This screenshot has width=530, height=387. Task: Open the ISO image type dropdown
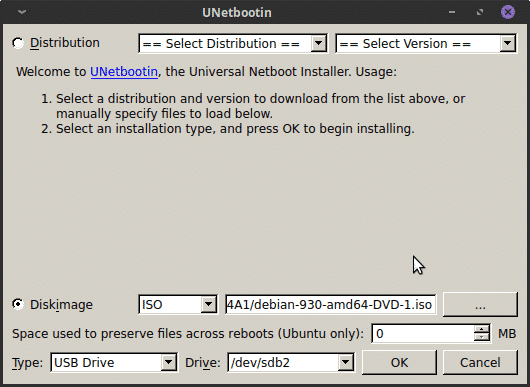tap(178, 305)
